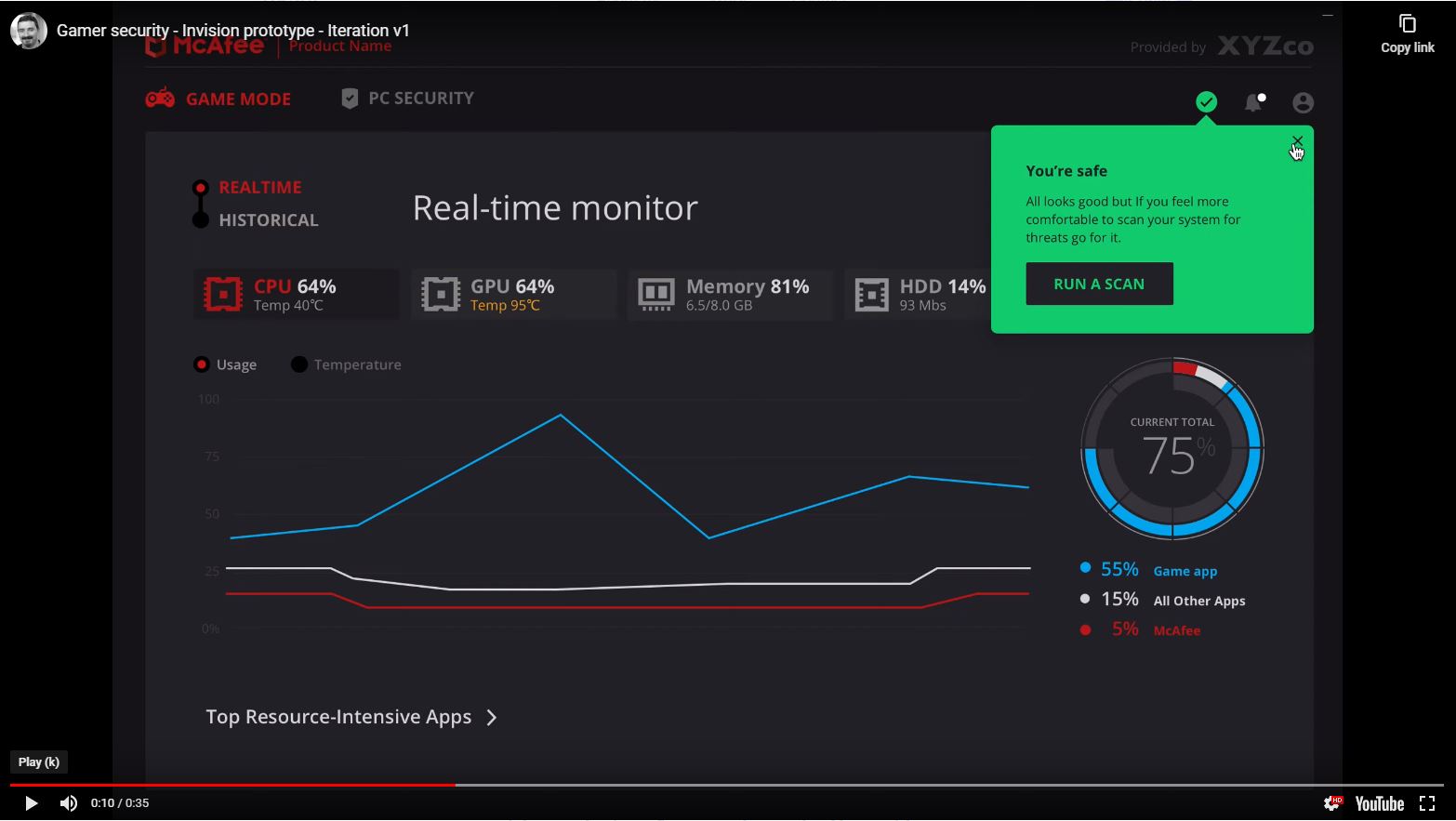
Task: Select the CPU 64% metric card
Action: (x=297, y=294)
